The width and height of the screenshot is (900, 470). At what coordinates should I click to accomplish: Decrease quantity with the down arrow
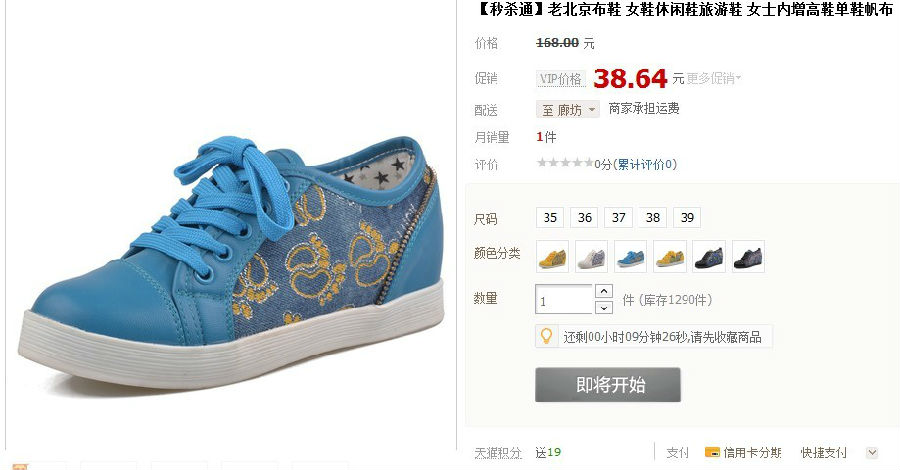click(x=604, y=308)
